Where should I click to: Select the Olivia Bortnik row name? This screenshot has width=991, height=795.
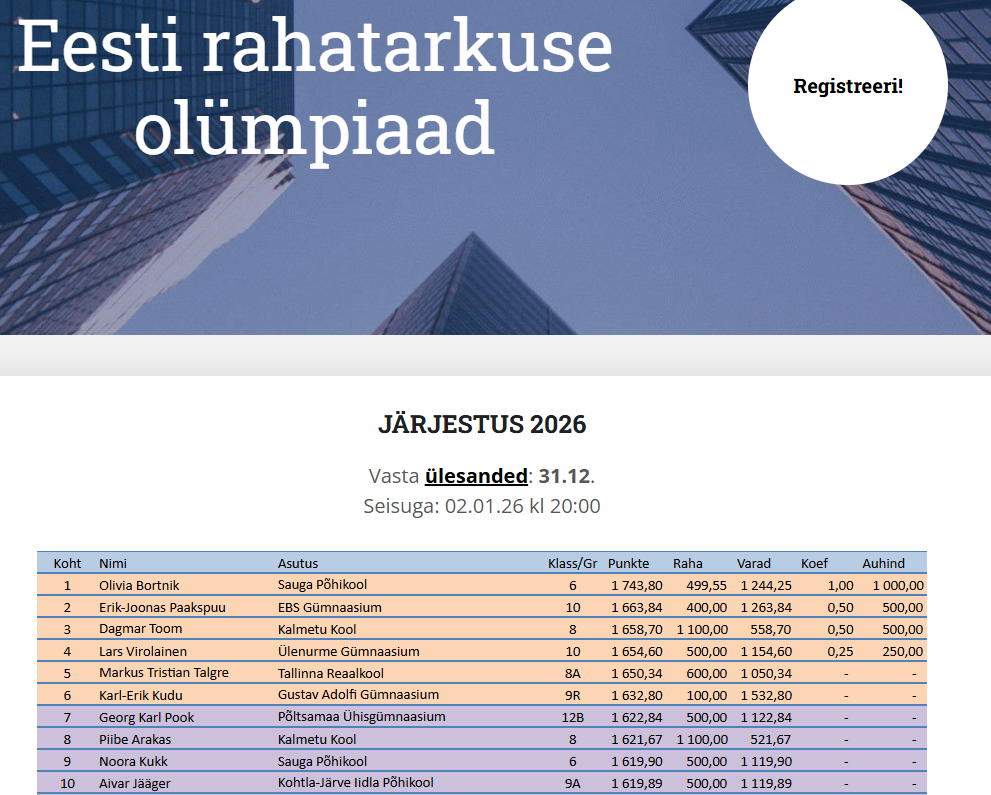coord(139,585)
